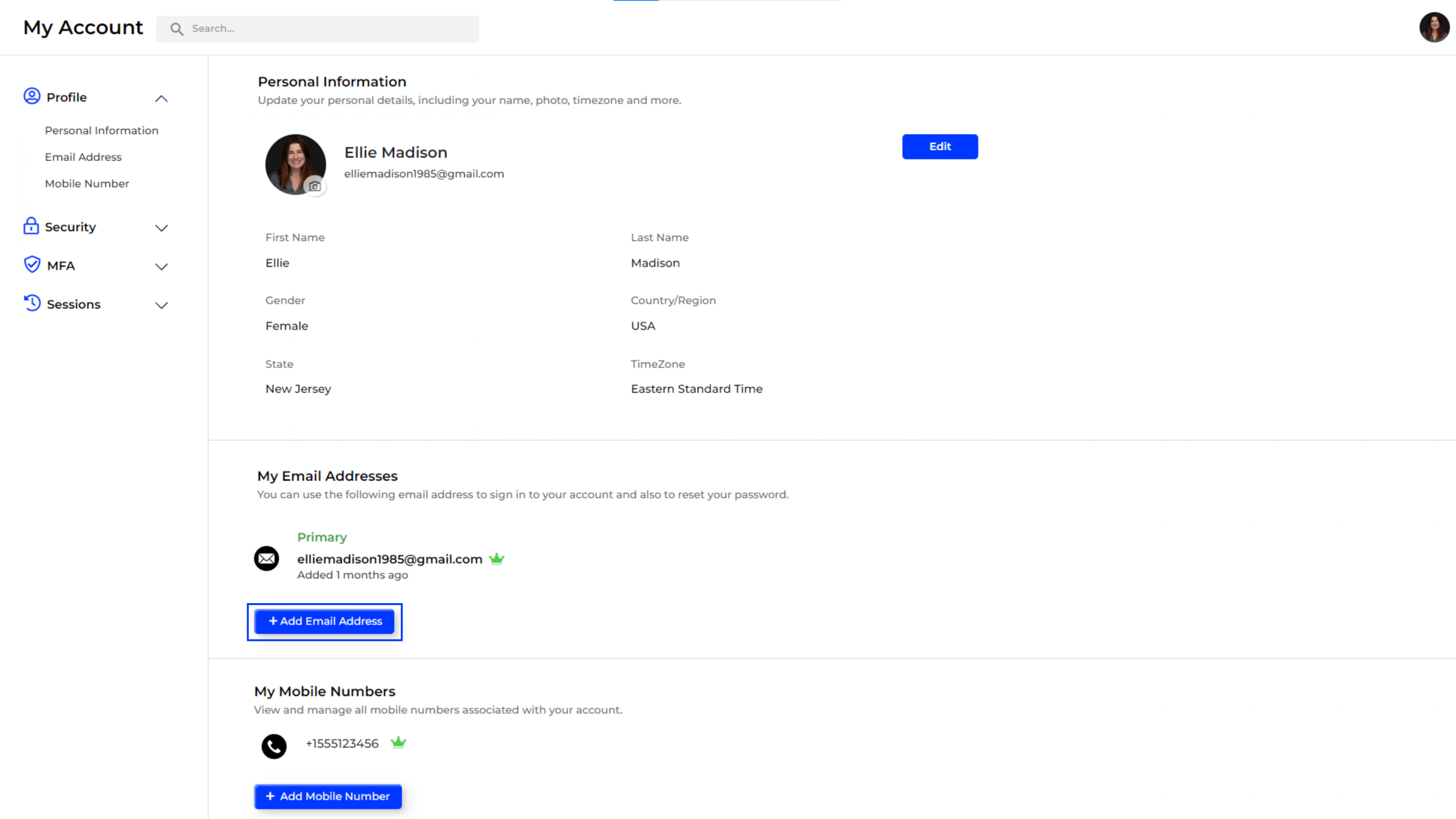
Task: Click the TimeZone value Eastern Standard Time
Action: point(696,389)
